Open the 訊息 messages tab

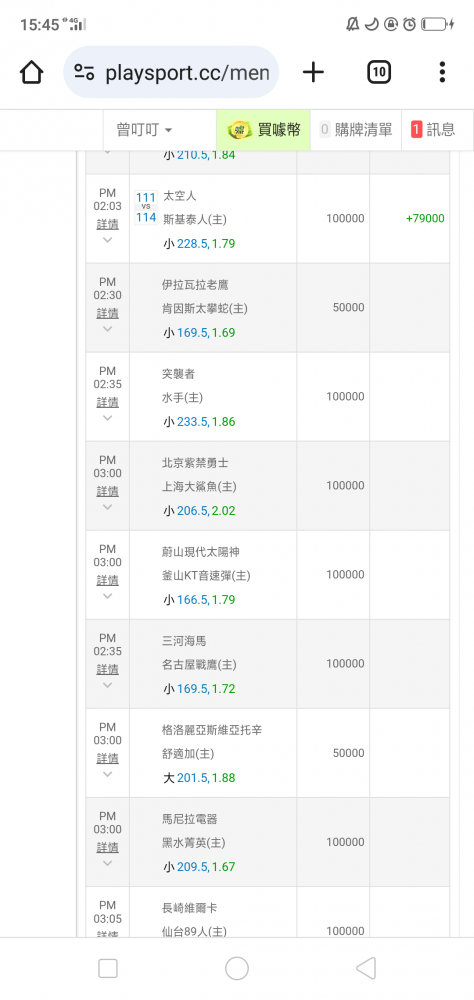433,130
